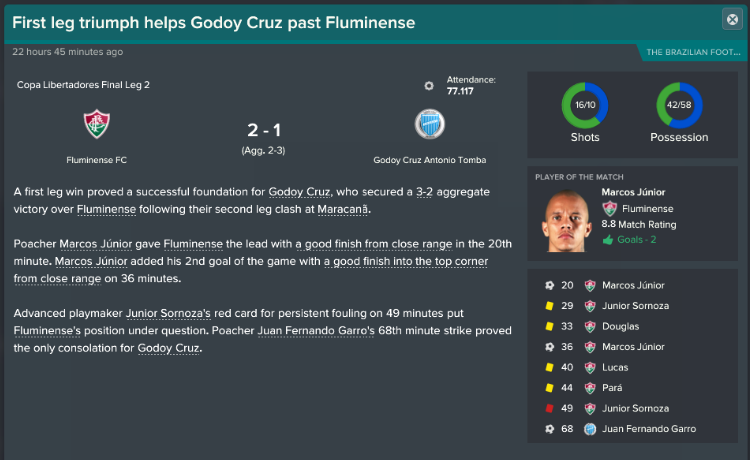Open The Brazilian Foot... source tab
Screen dimensions: 750x460
point(693,52)
